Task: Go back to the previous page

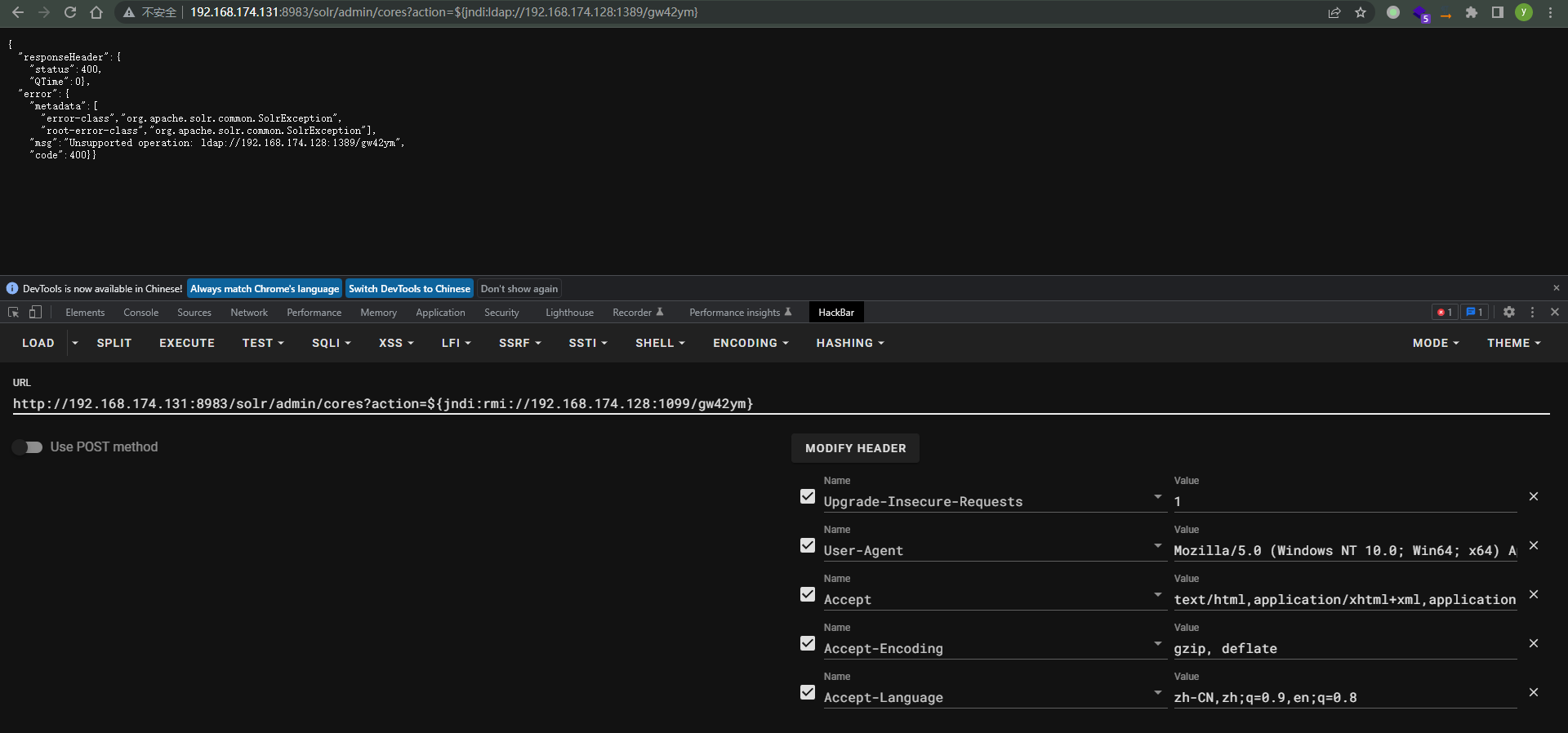Action: click(18, 12)
